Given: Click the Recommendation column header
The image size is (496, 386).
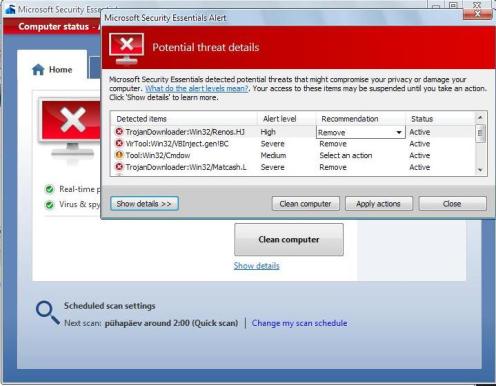Looking at the screenshot, I should coord(360,119).
